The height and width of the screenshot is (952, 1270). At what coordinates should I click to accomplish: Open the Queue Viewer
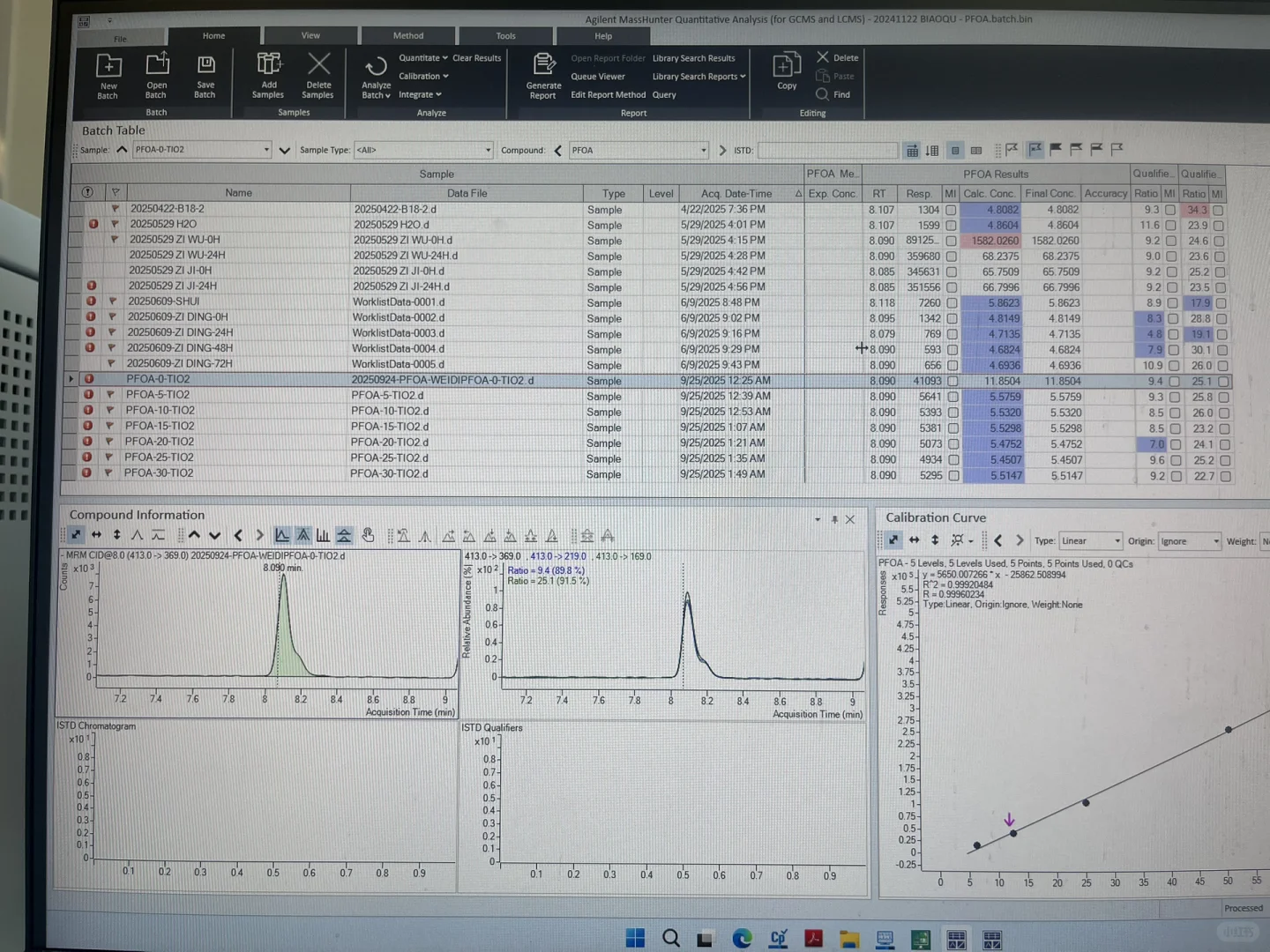pyautogui.click(x=597, y=77)
